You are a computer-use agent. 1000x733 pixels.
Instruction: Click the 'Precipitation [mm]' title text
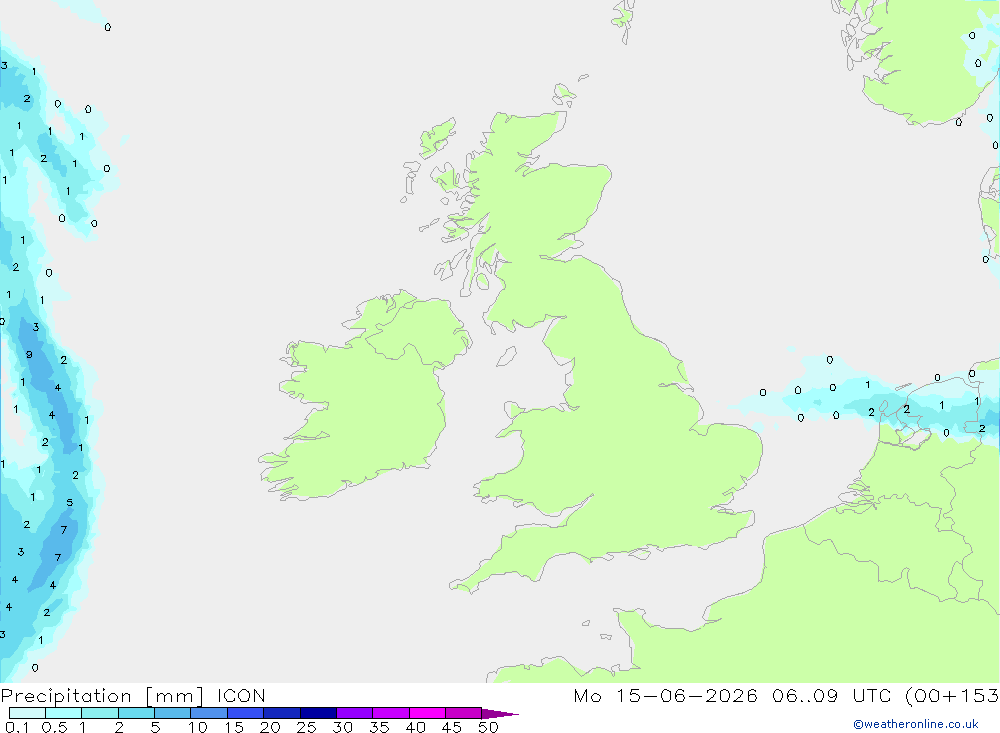click(102, 696)
